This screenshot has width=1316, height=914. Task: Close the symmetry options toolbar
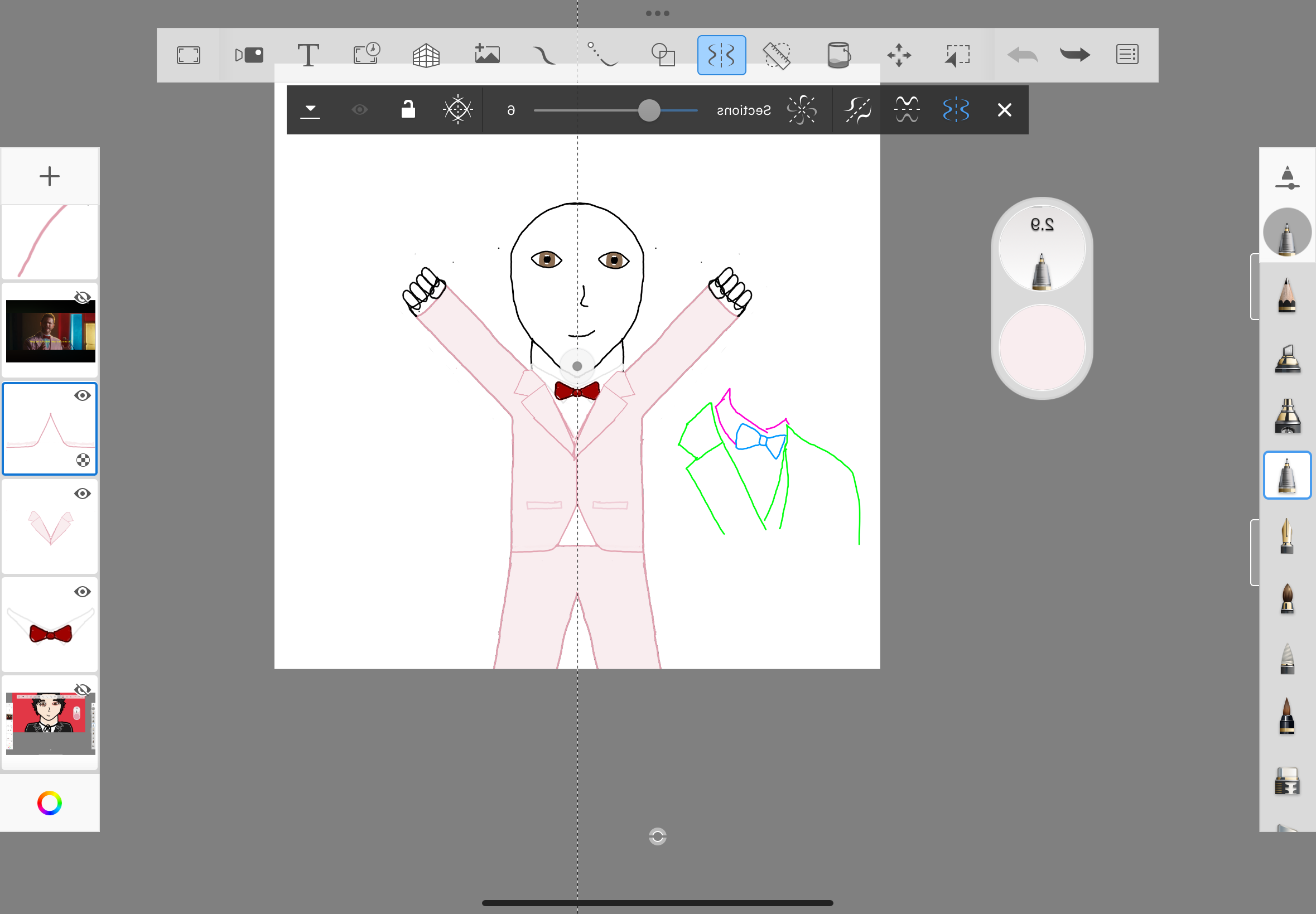[1004, 109]
